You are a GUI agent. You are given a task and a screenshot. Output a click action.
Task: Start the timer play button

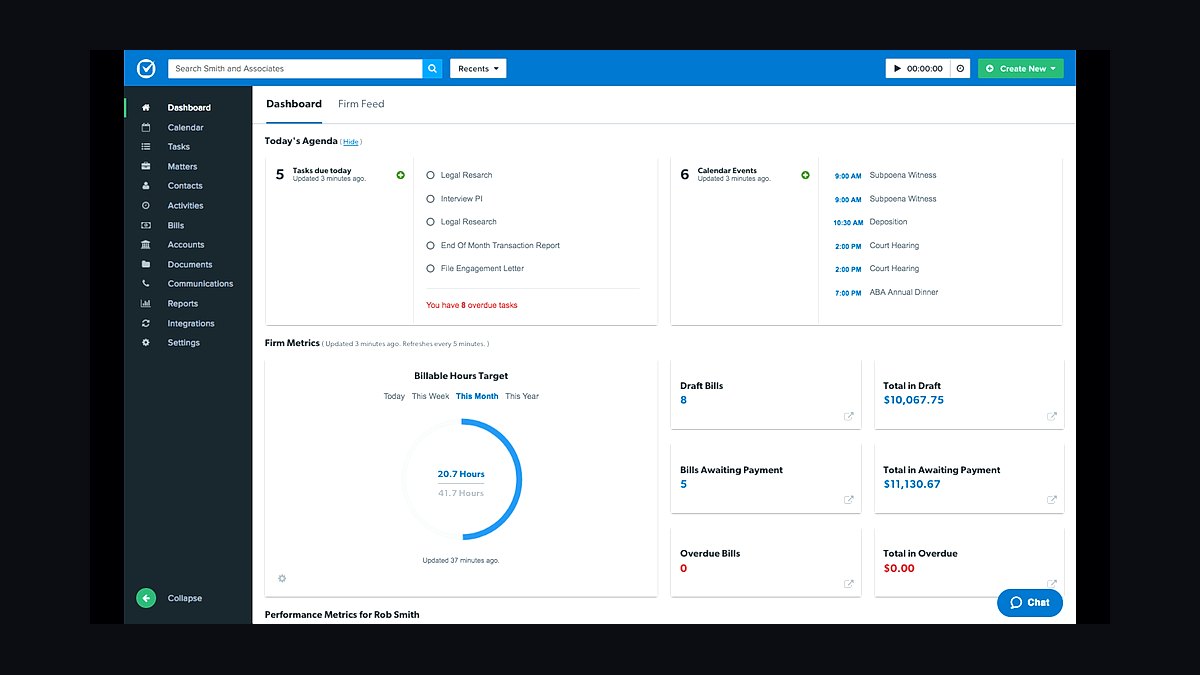pos(895,68)
